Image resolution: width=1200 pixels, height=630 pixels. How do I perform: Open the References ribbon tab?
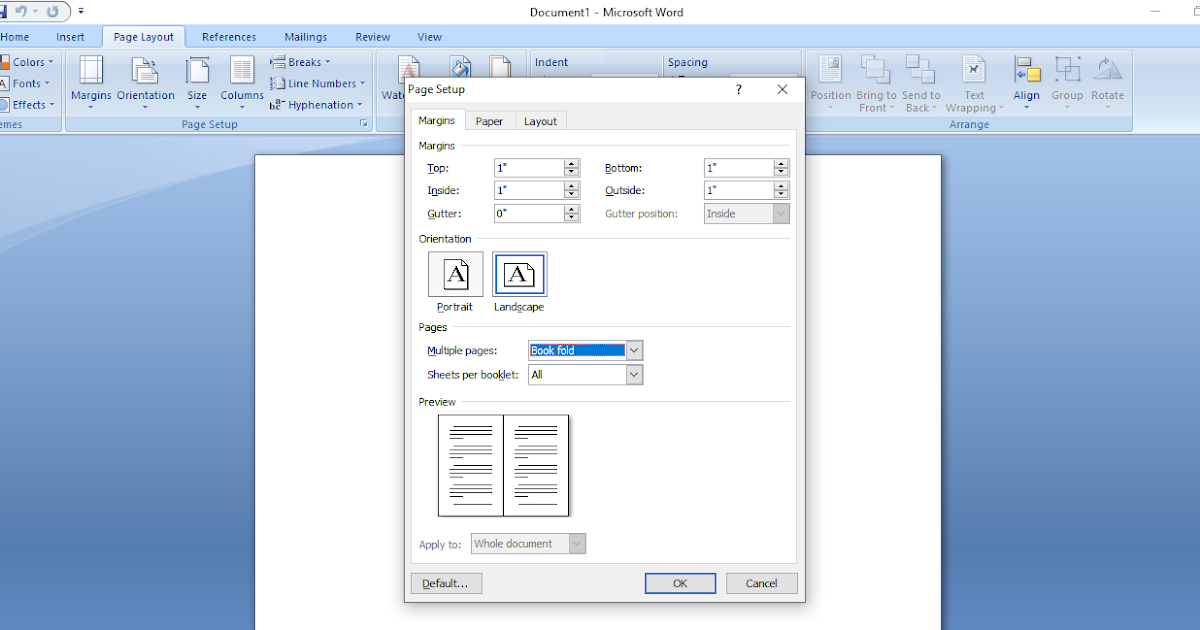pos(229,36)
